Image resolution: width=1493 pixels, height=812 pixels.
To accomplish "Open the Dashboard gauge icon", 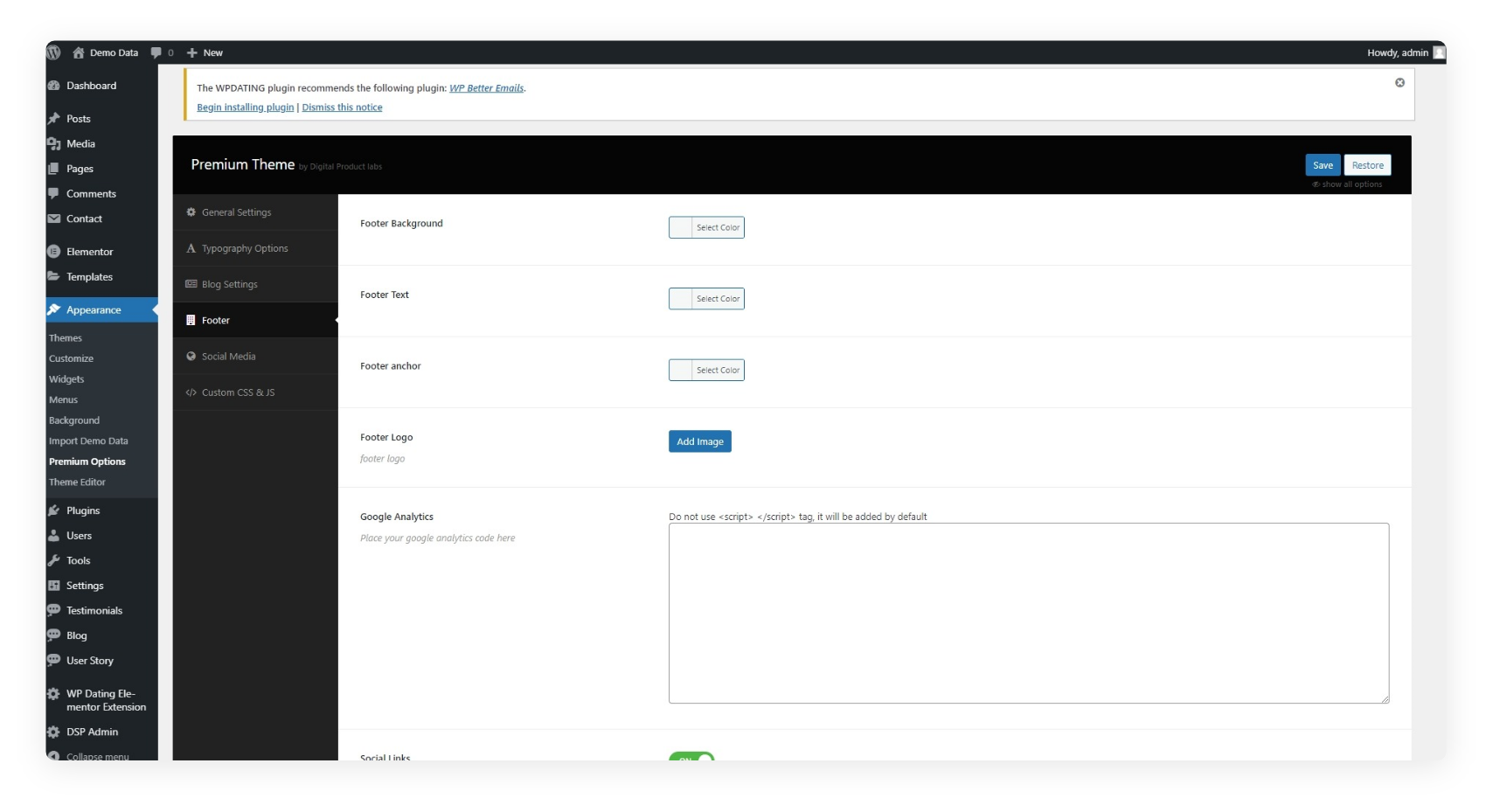I will coord(54,86).
